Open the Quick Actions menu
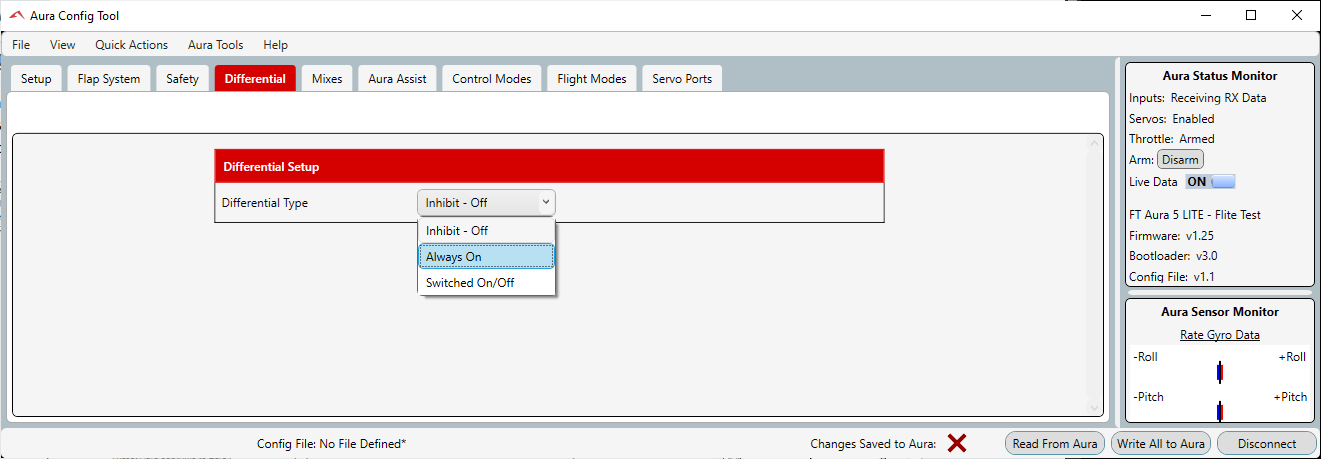This screenshot has height=459, width=1321. tap(131, 45)
